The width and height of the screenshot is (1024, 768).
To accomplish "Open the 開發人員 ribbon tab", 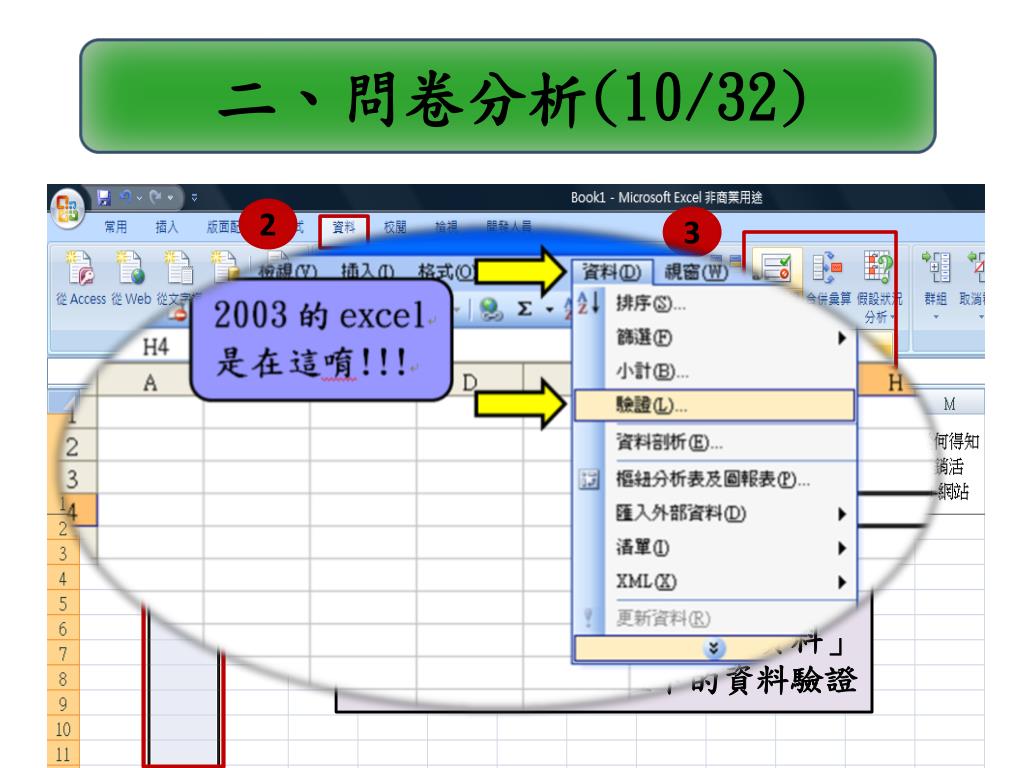I will point(508,227).
